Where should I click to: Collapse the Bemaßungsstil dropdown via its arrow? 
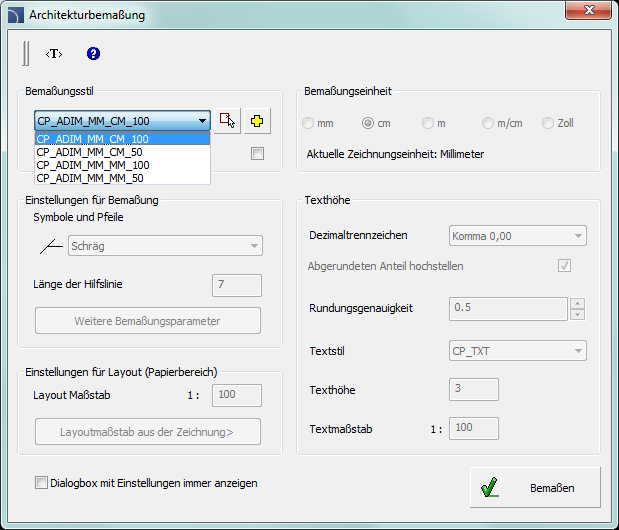pos(202,121)
